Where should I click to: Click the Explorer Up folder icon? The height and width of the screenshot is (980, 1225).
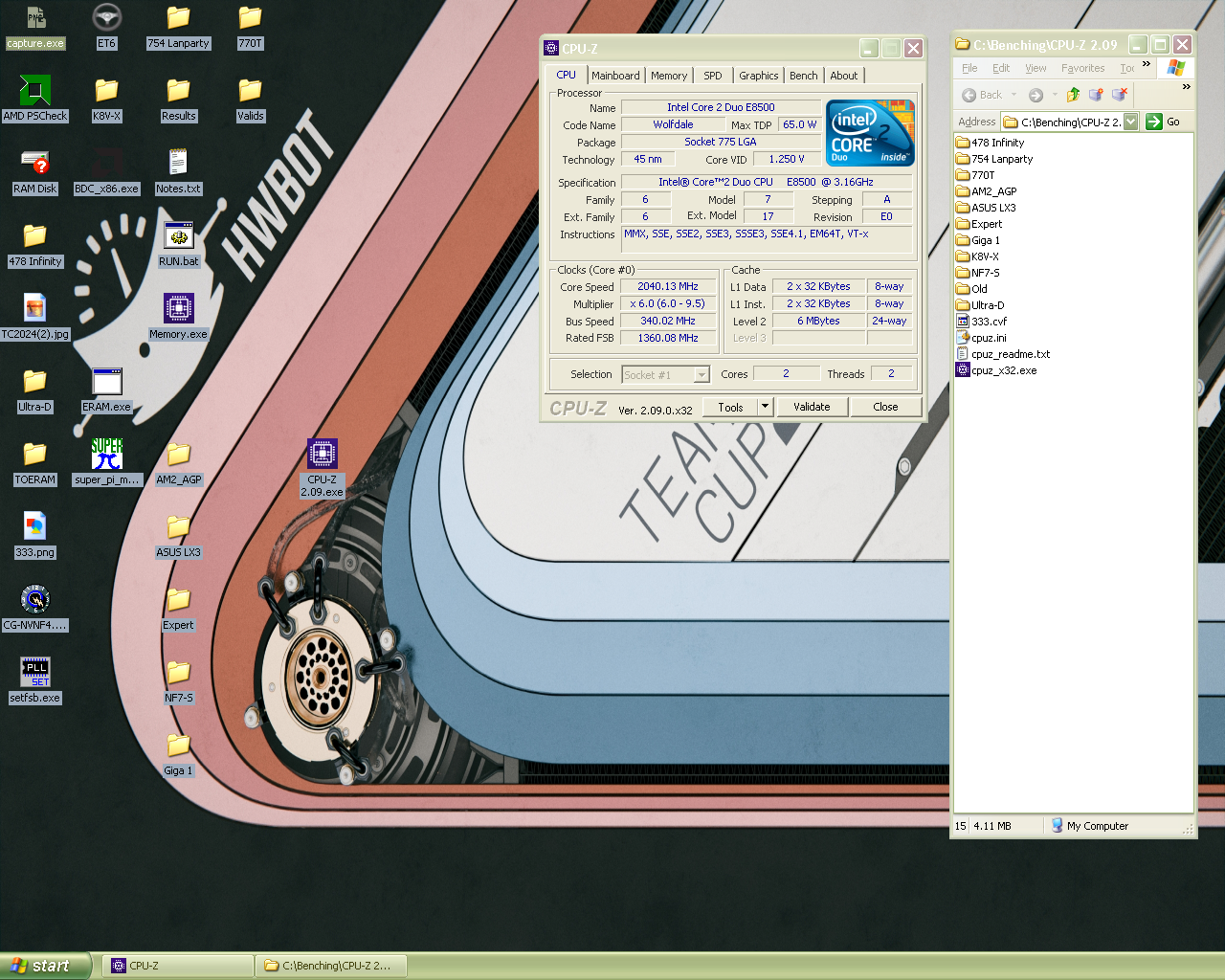pos(1073,94)
